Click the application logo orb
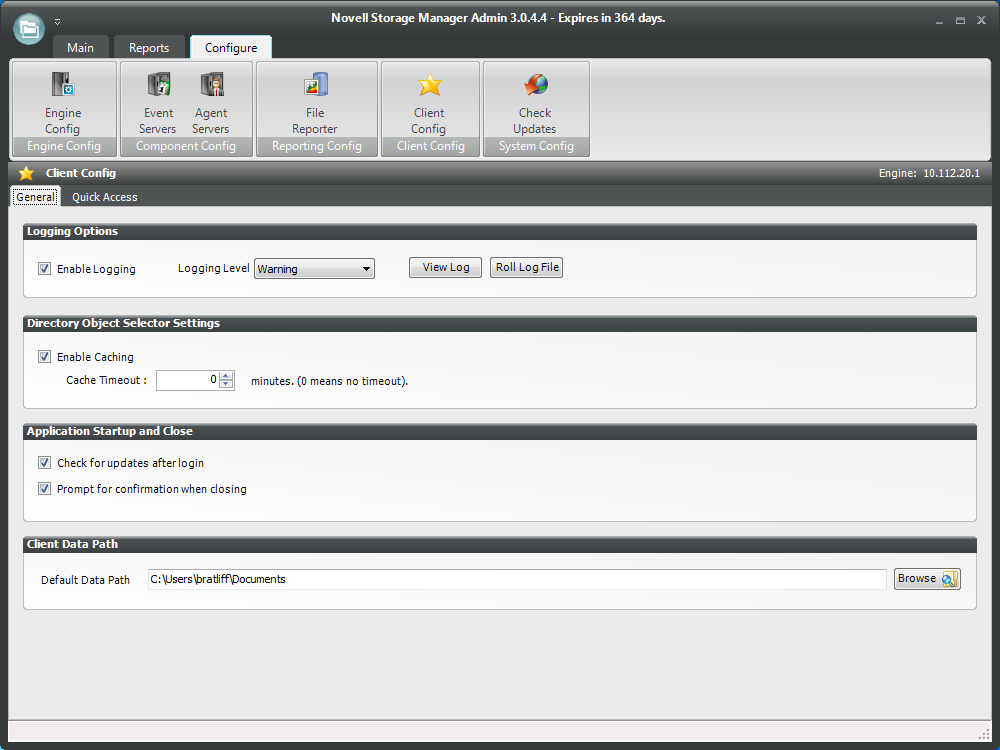This screenshot has width=1000, height=750. pyautogui.click(x=29, y=29)
